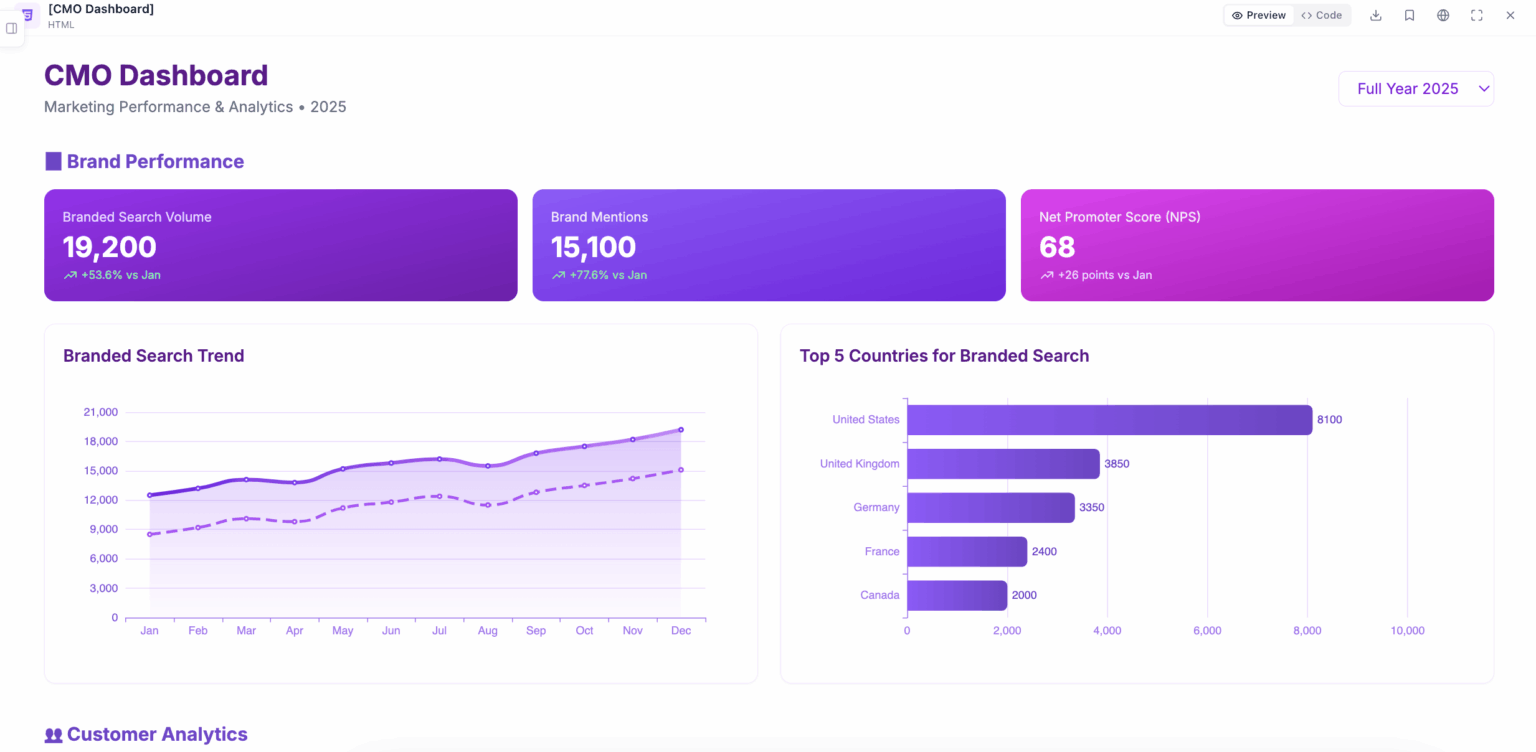Click the United States bar

(1109, 420)
